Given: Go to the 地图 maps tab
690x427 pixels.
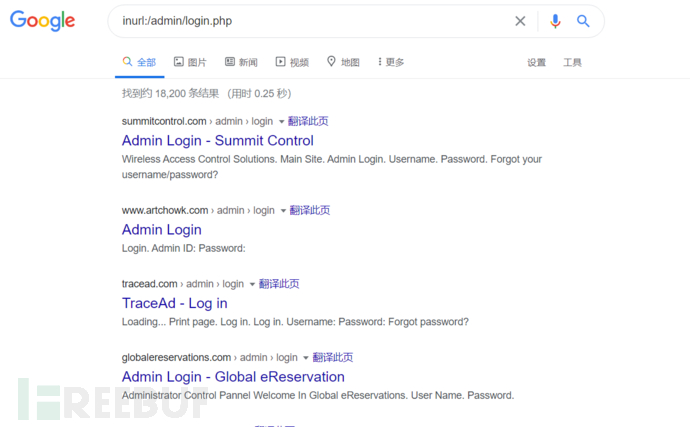Looking at the screenshot, I should pos(343,62).
